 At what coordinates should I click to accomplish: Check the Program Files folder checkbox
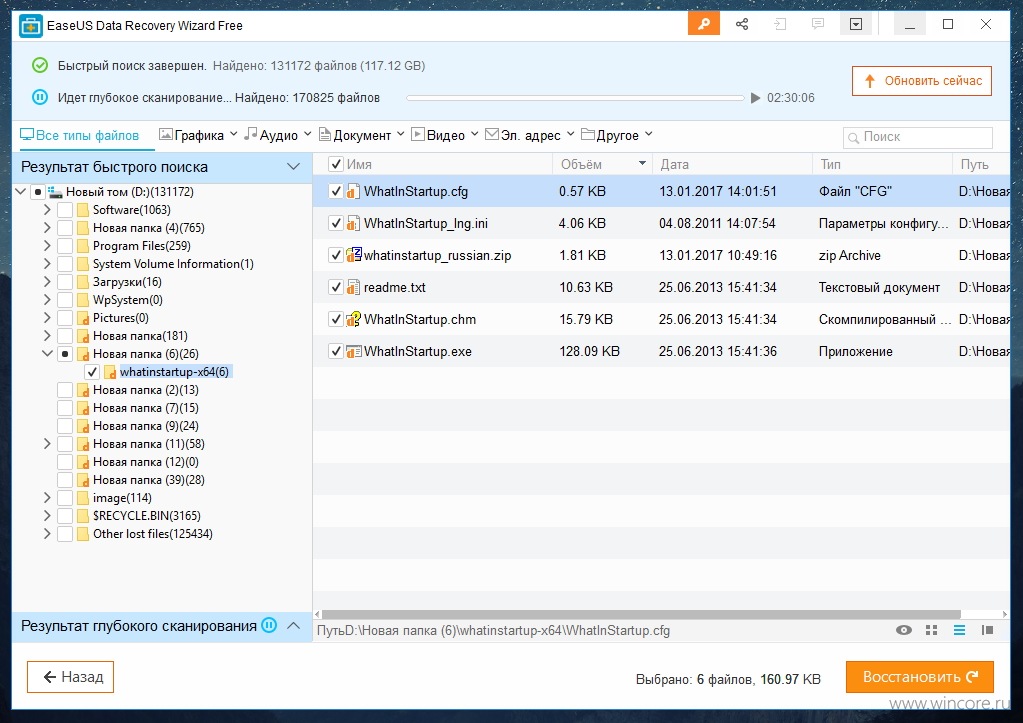[65, 246]
